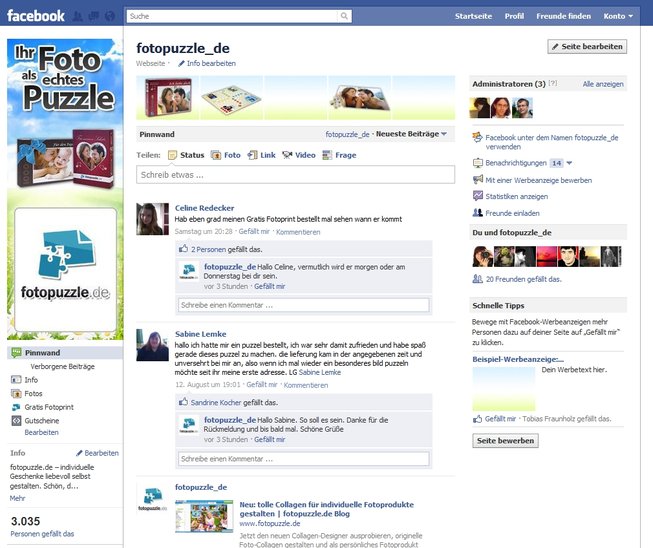
Task: Click the Benachrichtigungen icon in right sidebar
Action: (x=478, y=163)
